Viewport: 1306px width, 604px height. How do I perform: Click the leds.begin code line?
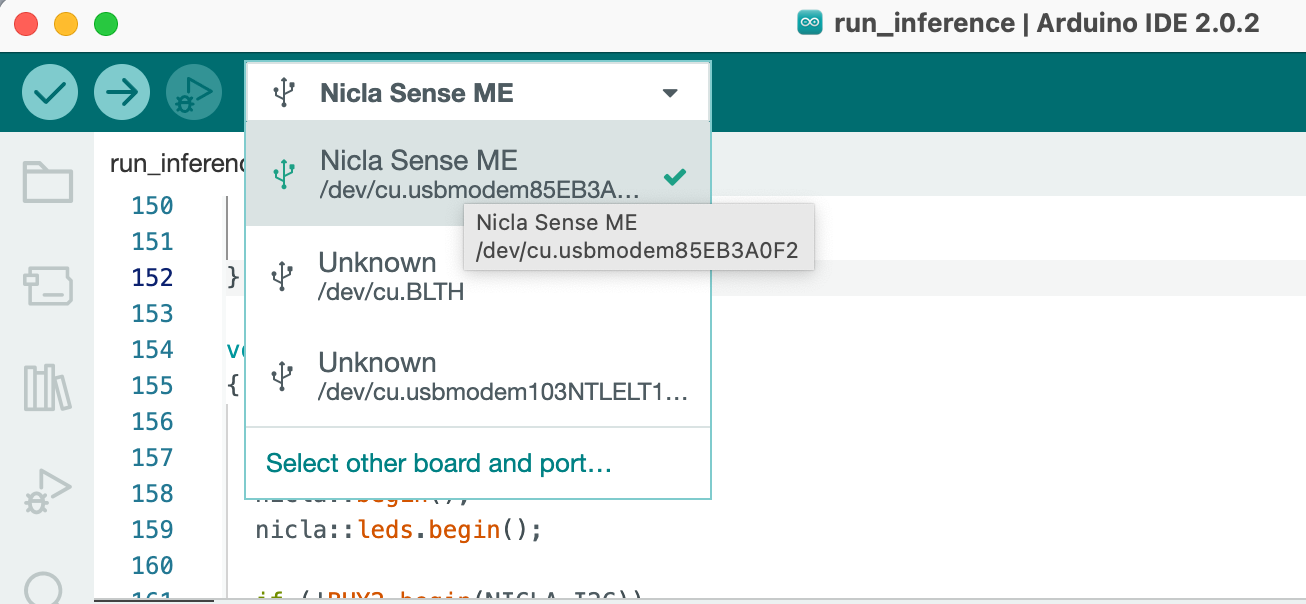coord(398,529)
